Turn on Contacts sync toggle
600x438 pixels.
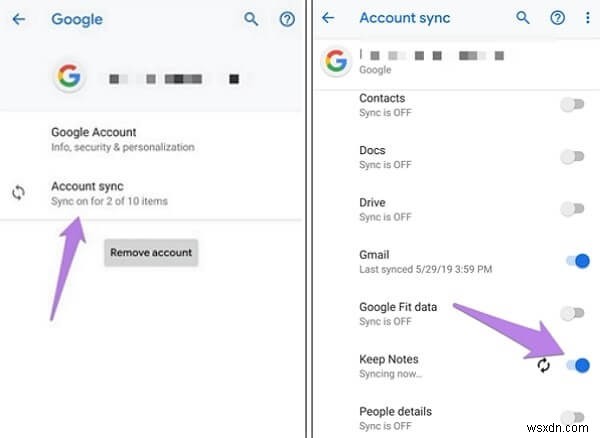coord(572,104)
